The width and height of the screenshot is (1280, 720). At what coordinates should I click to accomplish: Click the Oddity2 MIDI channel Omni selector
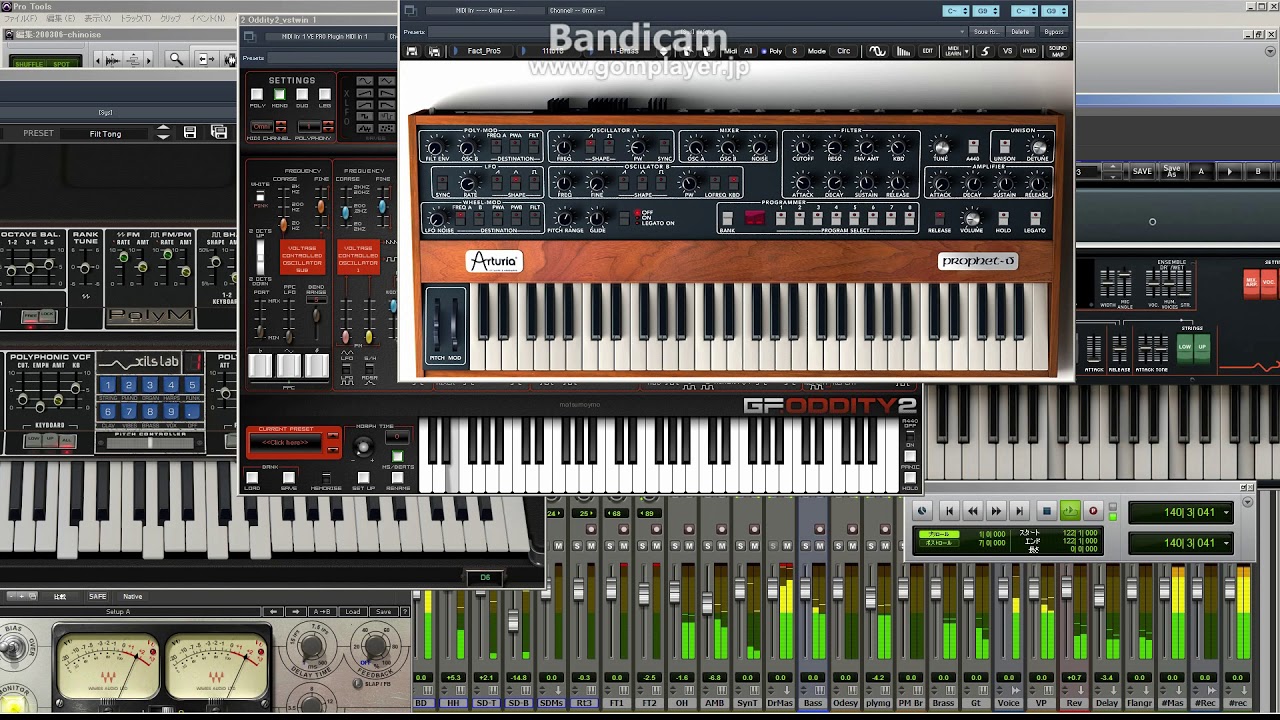(x=261, y=127)
